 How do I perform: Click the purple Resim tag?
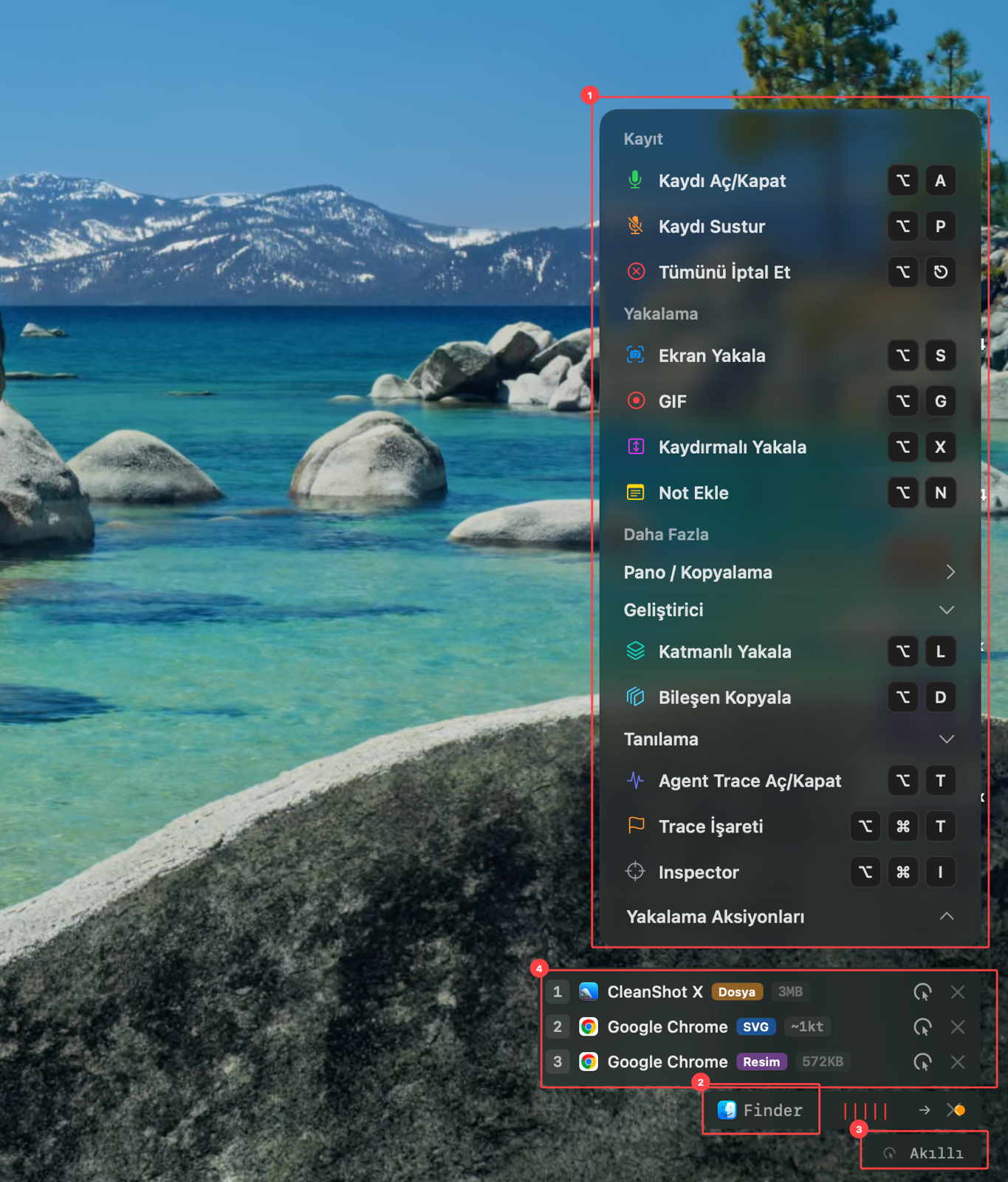(761, 1062)
